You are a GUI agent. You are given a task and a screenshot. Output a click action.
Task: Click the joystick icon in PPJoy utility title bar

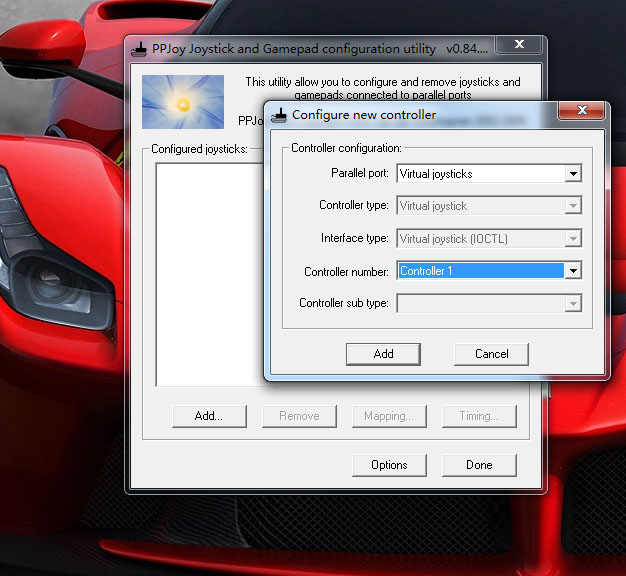click(x=139, y=50)
